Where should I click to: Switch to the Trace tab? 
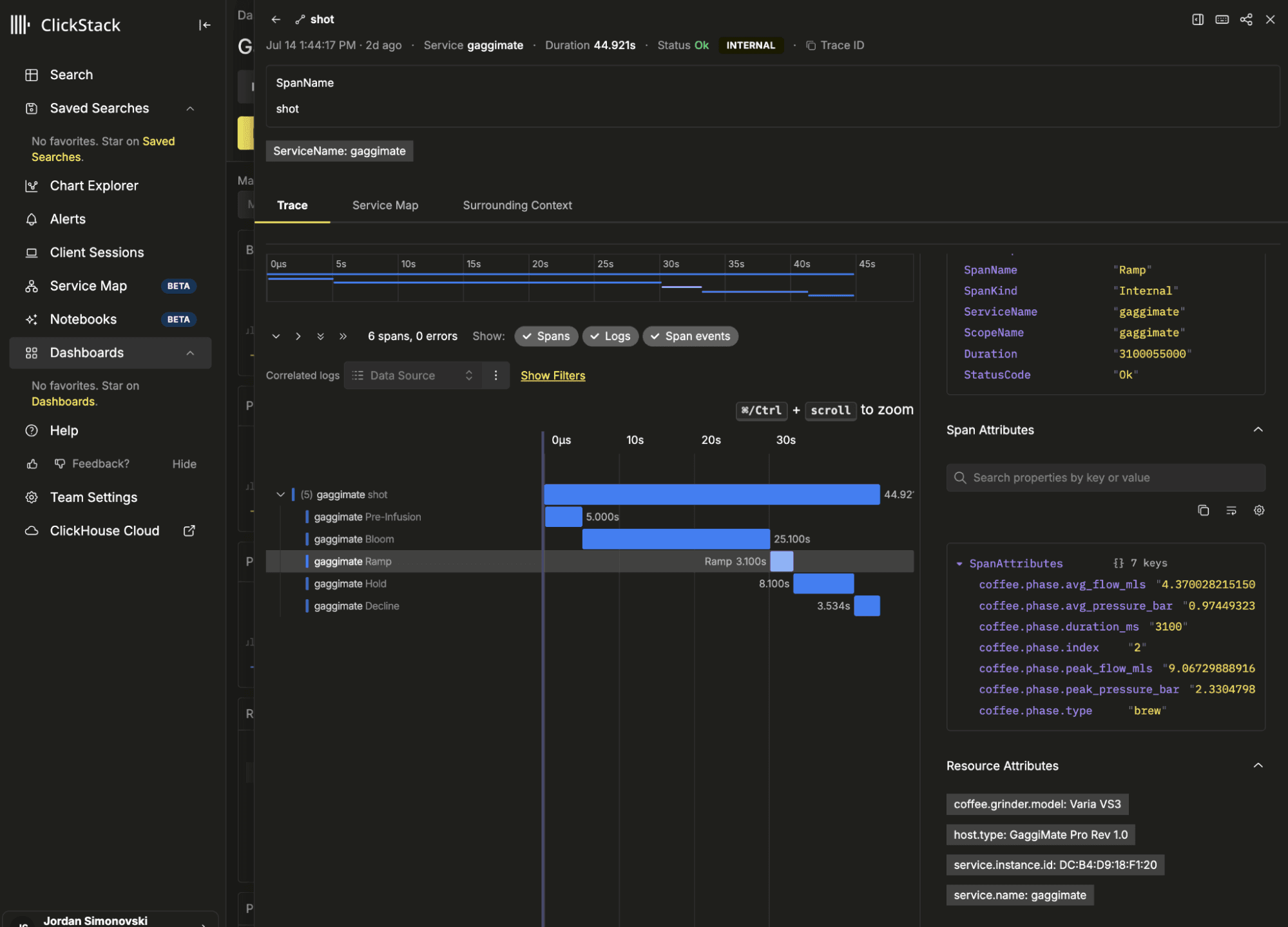click(292, 205)
